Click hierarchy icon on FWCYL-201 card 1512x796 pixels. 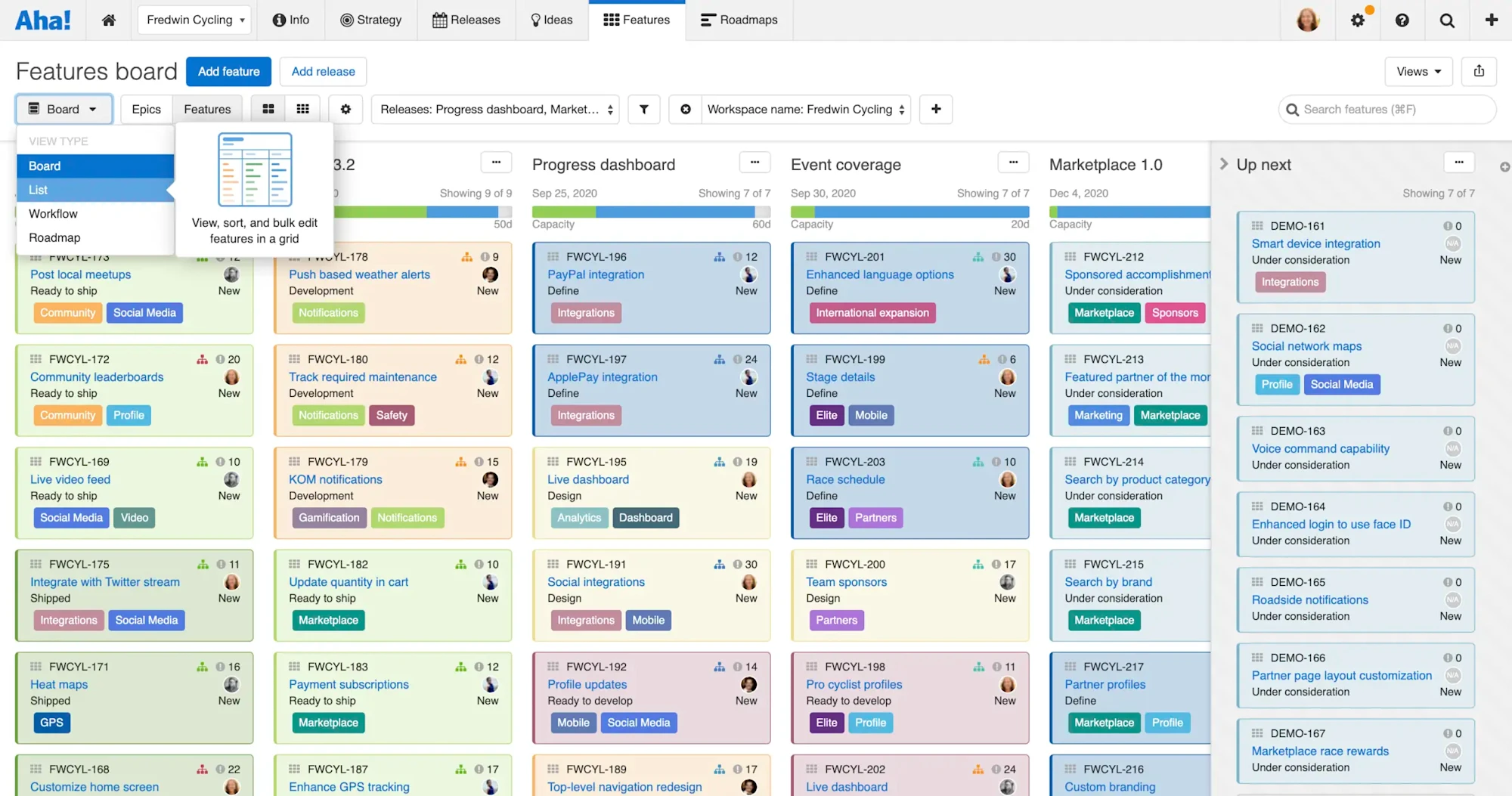(978, 257)
